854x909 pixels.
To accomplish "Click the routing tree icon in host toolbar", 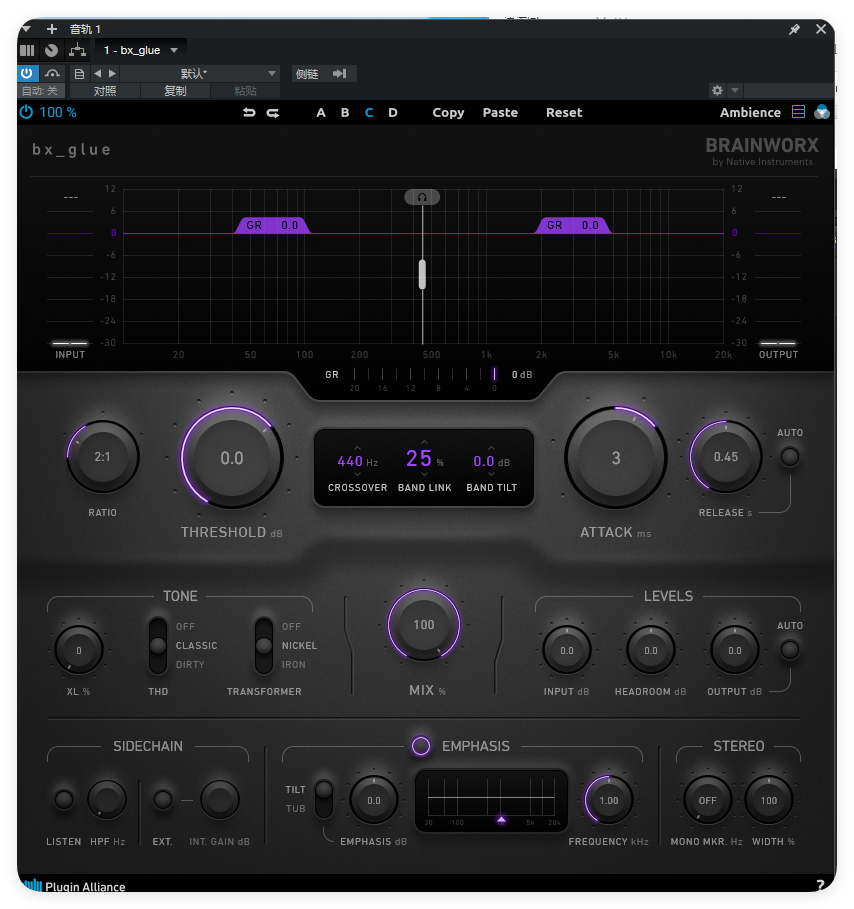I will tap(77, 50).
